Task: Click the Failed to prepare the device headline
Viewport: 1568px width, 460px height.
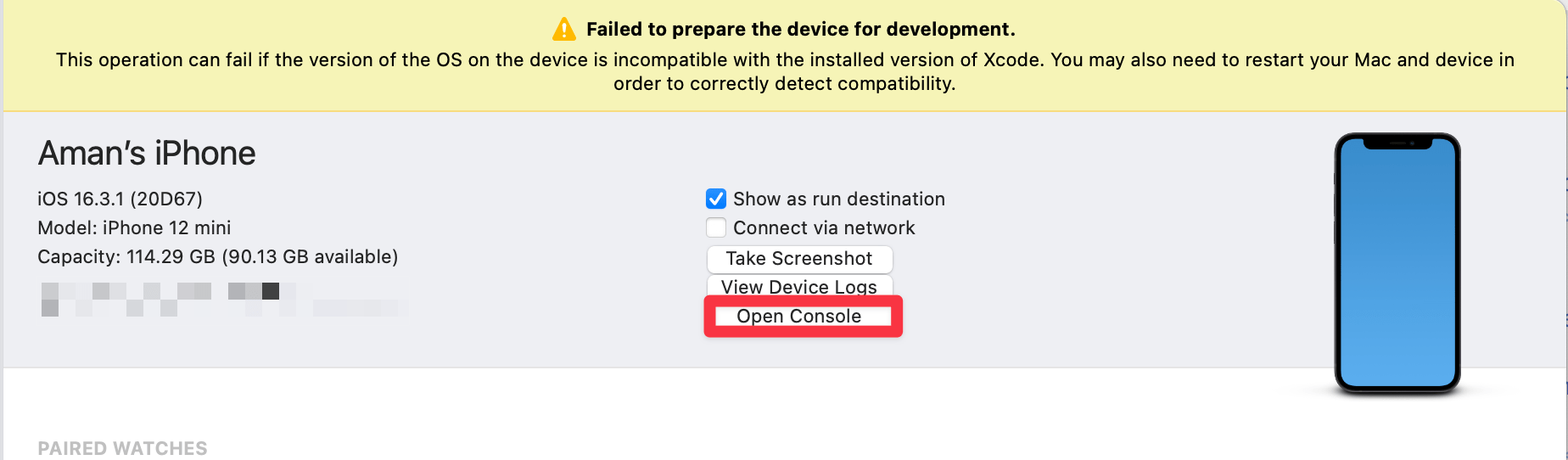Action: [800, 30]
